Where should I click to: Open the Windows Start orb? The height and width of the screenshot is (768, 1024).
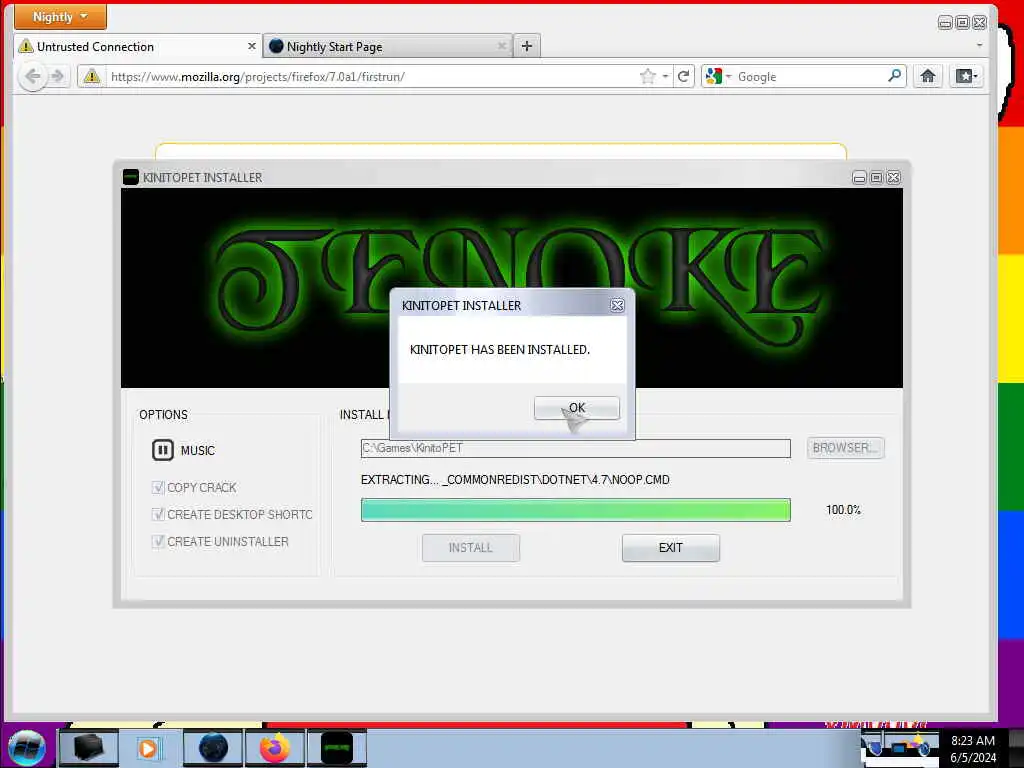[x=27, y=748]
